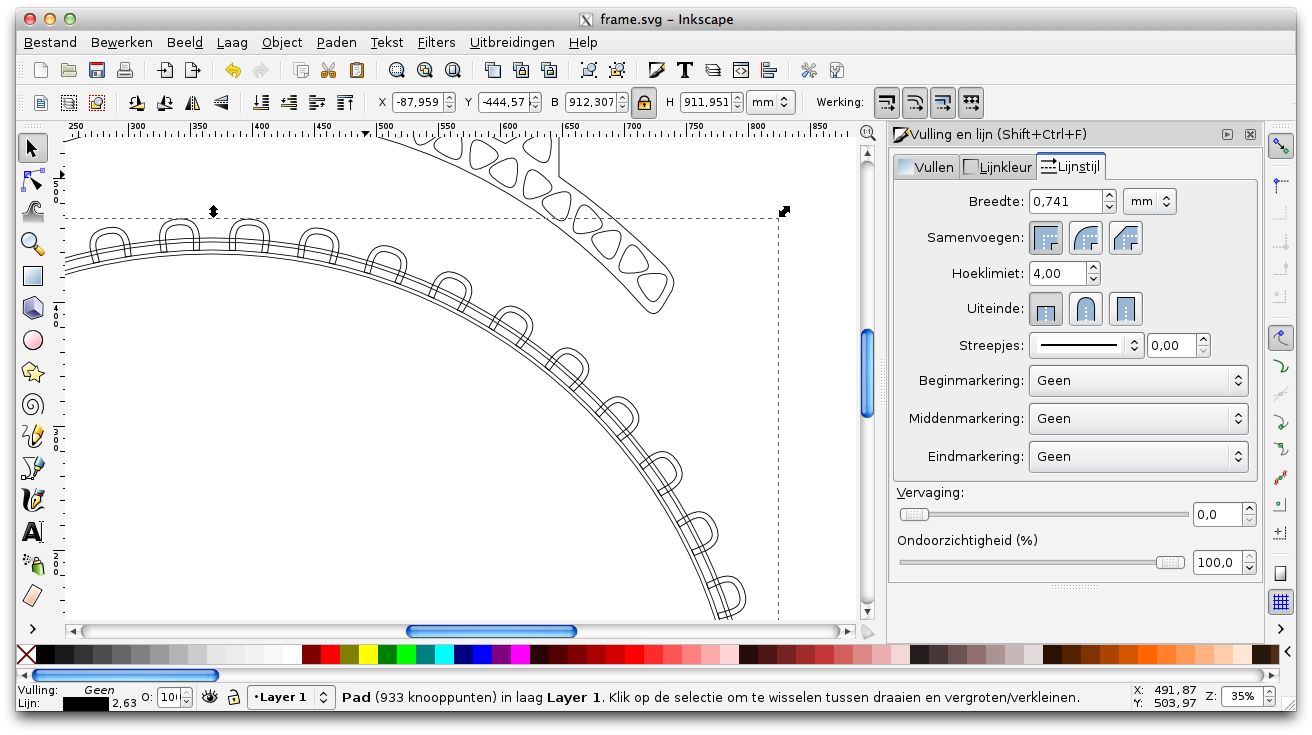Select the Eraser tool
Screen dimensions: 1312x735
pyautogui.click(x=32, y=596)
